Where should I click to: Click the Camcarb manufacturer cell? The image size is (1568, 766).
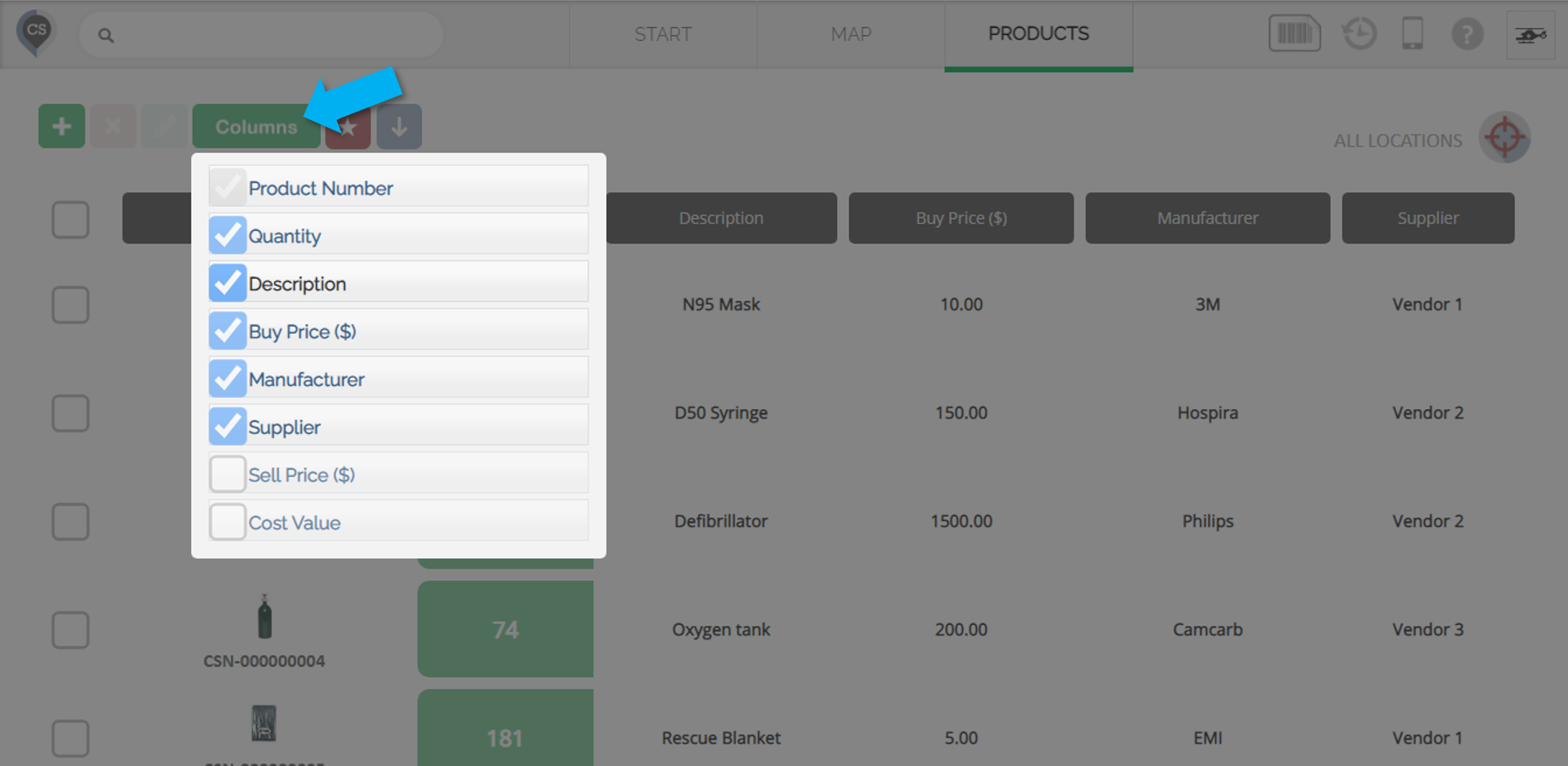(1207, 629)
